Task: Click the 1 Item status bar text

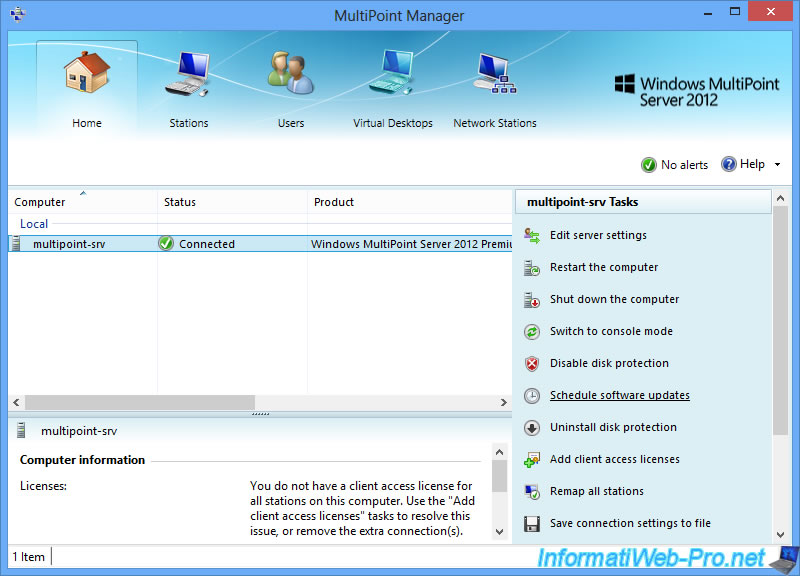Action: (x=29, y=557)
